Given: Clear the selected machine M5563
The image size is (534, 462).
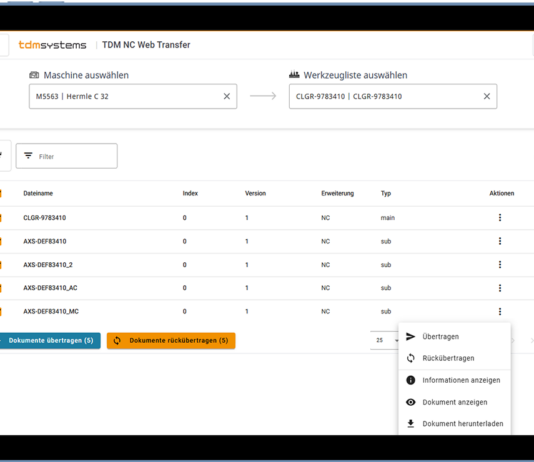Looking at the screenshot, I should (227, 96).
